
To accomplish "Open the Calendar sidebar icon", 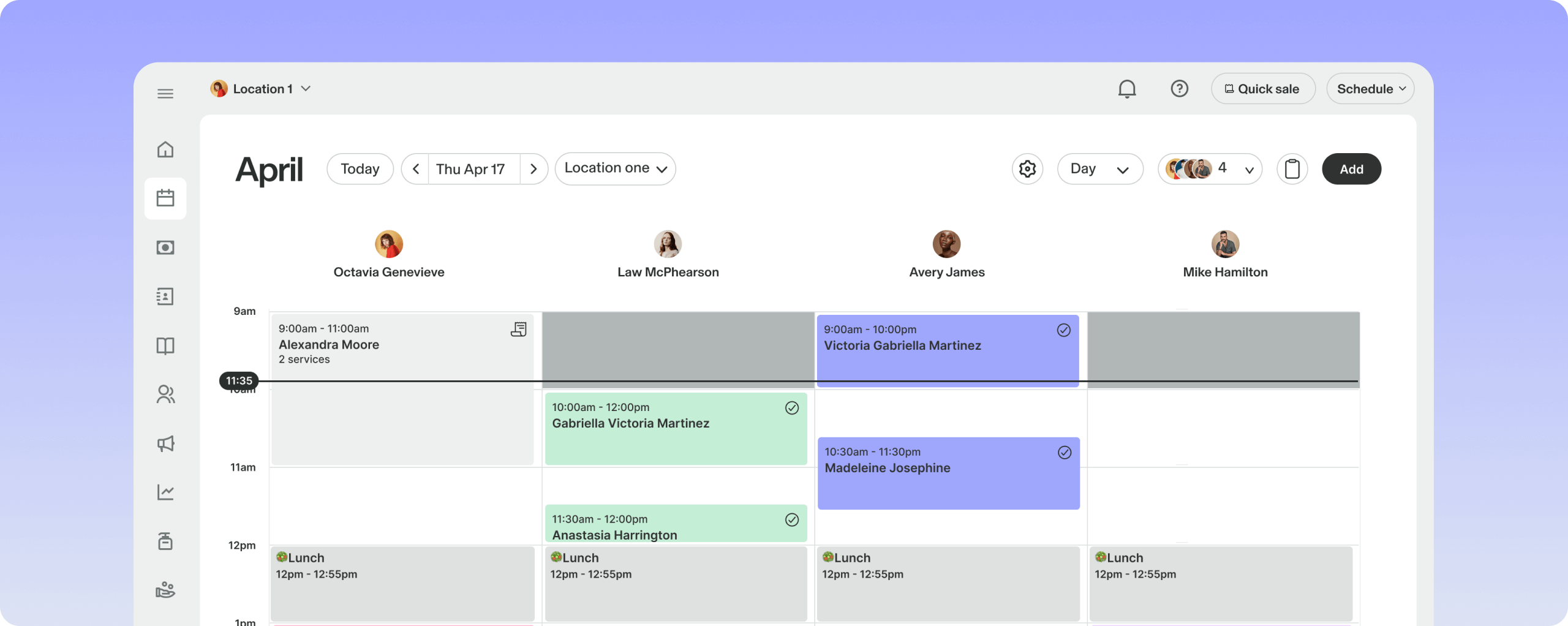I will click(165, 198).
